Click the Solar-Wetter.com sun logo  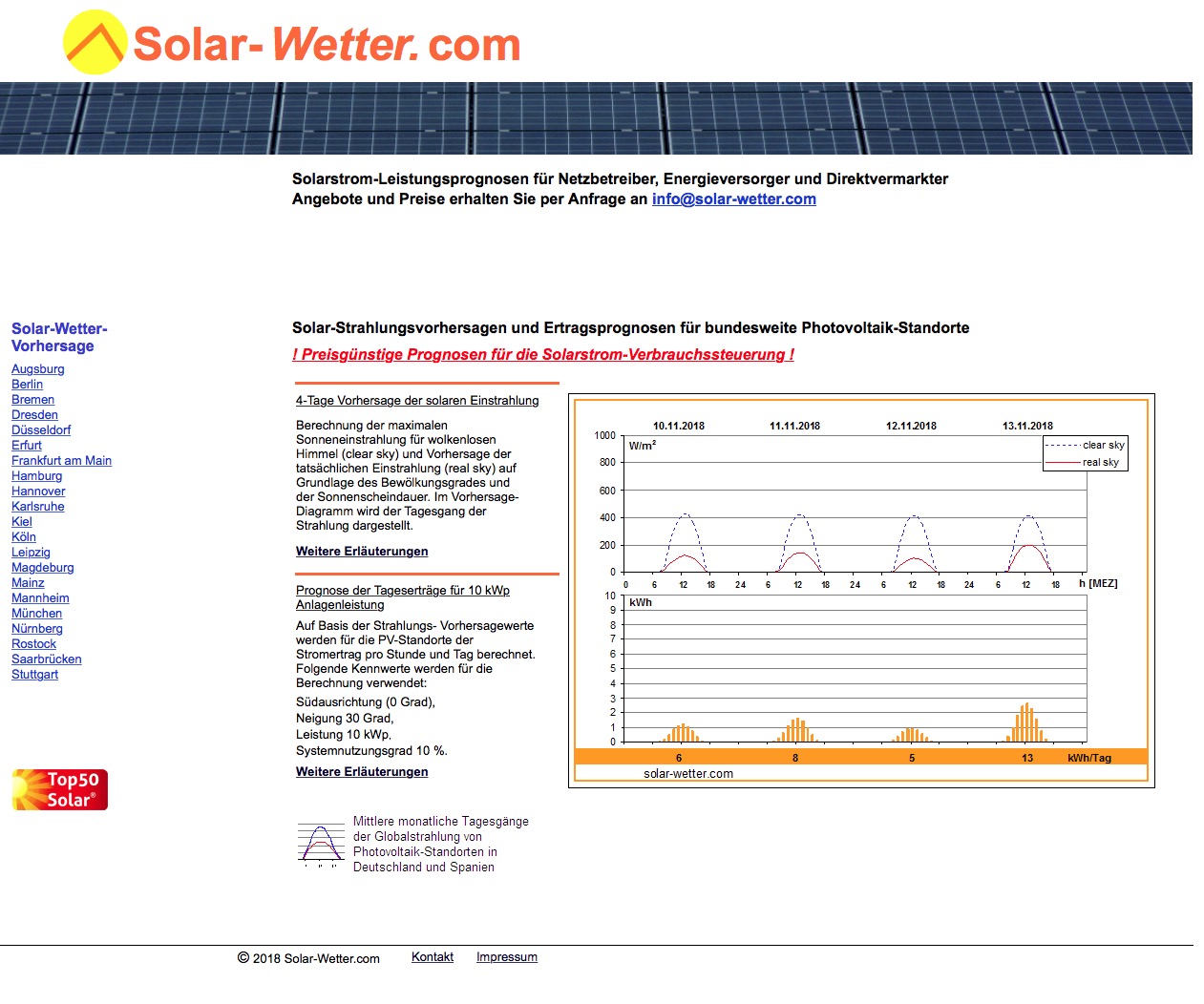[x=95, y=43]
